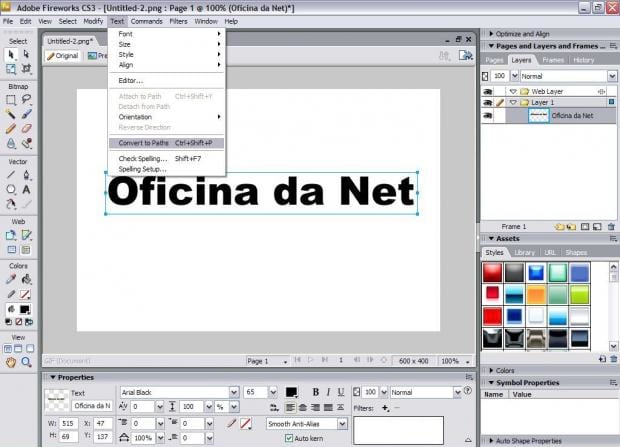This screenshot has height=447, width=620.
Task: Toggle Bold text formatting
Action: click(x=316, y=392)
